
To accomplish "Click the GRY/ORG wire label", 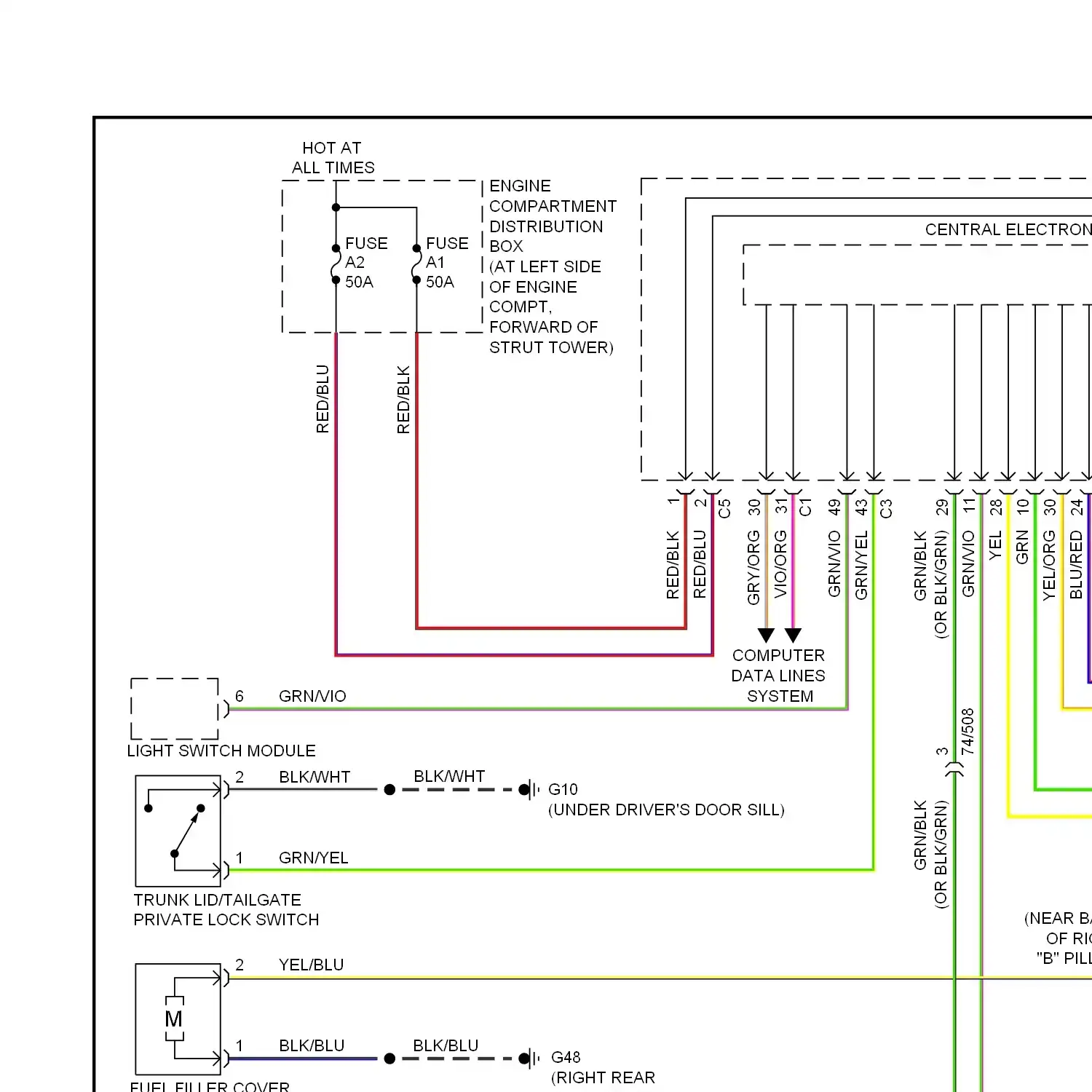I will (753, 567).
